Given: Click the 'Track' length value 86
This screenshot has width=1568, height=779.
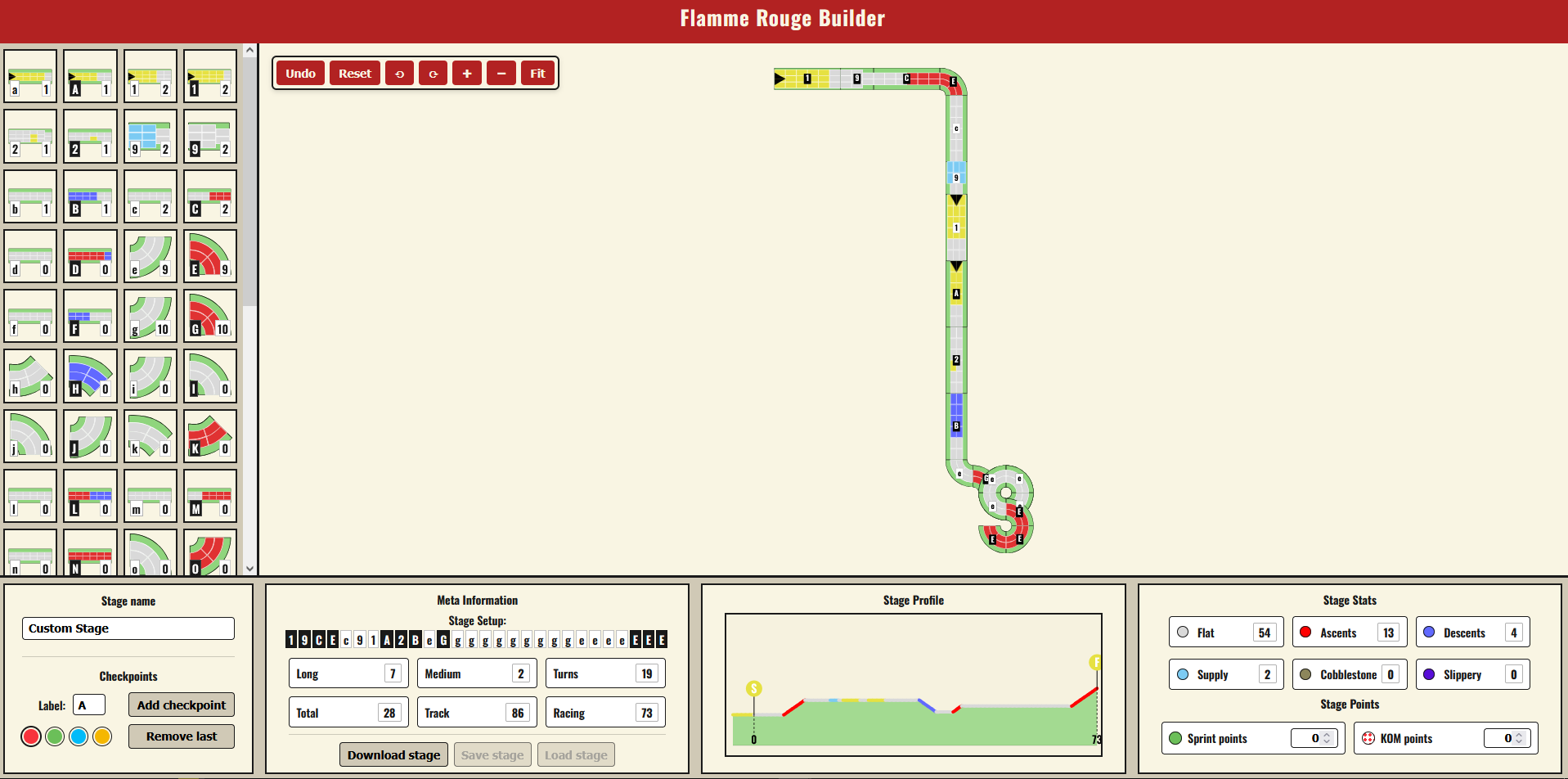Looking at the screenshot, I should click(518, 713).
